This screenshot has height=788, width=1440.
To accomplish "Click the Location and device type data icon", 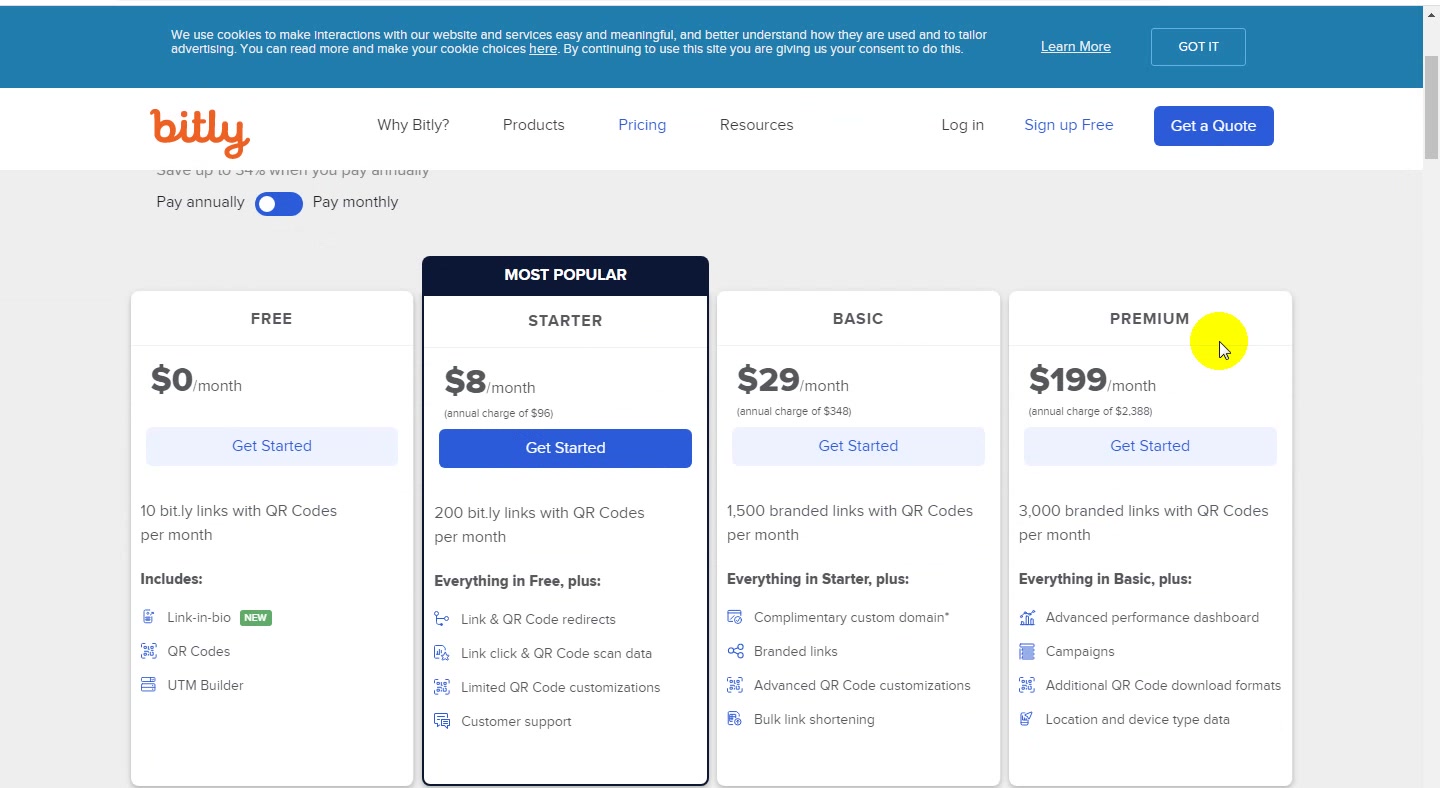I will tap(1027, 719).
